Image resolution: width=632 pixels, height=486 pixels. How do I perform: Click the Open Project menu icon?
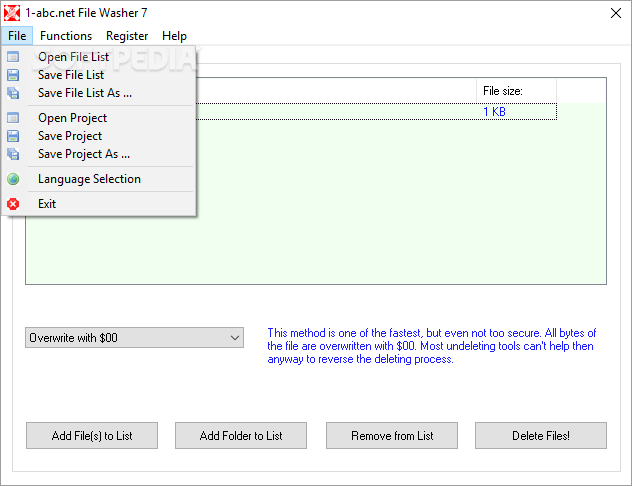coord(13,118)
